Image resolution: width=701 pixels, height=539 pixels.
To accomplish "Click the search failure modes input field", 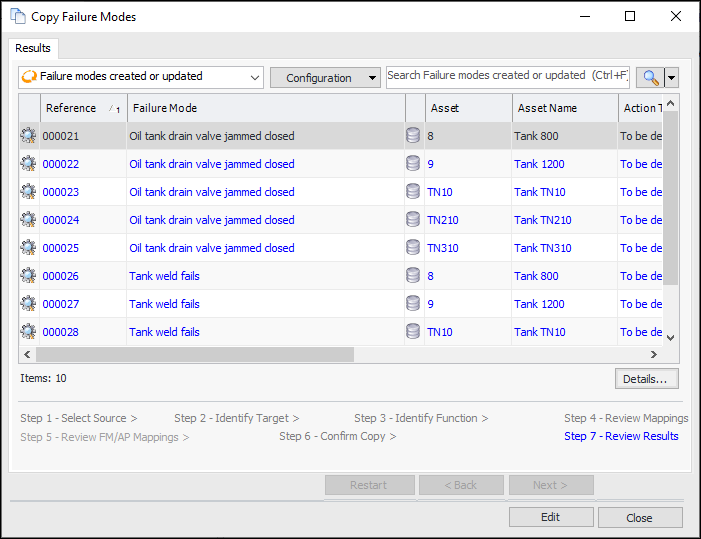I will pyautogui.click(x=507, y=76).
